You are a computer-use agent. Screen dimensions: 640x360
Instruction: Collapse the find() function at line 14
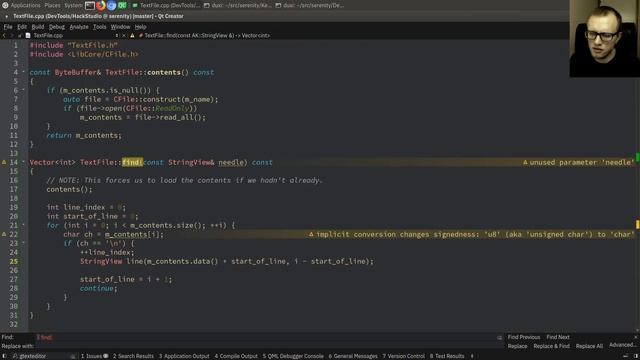pos(23,162)
